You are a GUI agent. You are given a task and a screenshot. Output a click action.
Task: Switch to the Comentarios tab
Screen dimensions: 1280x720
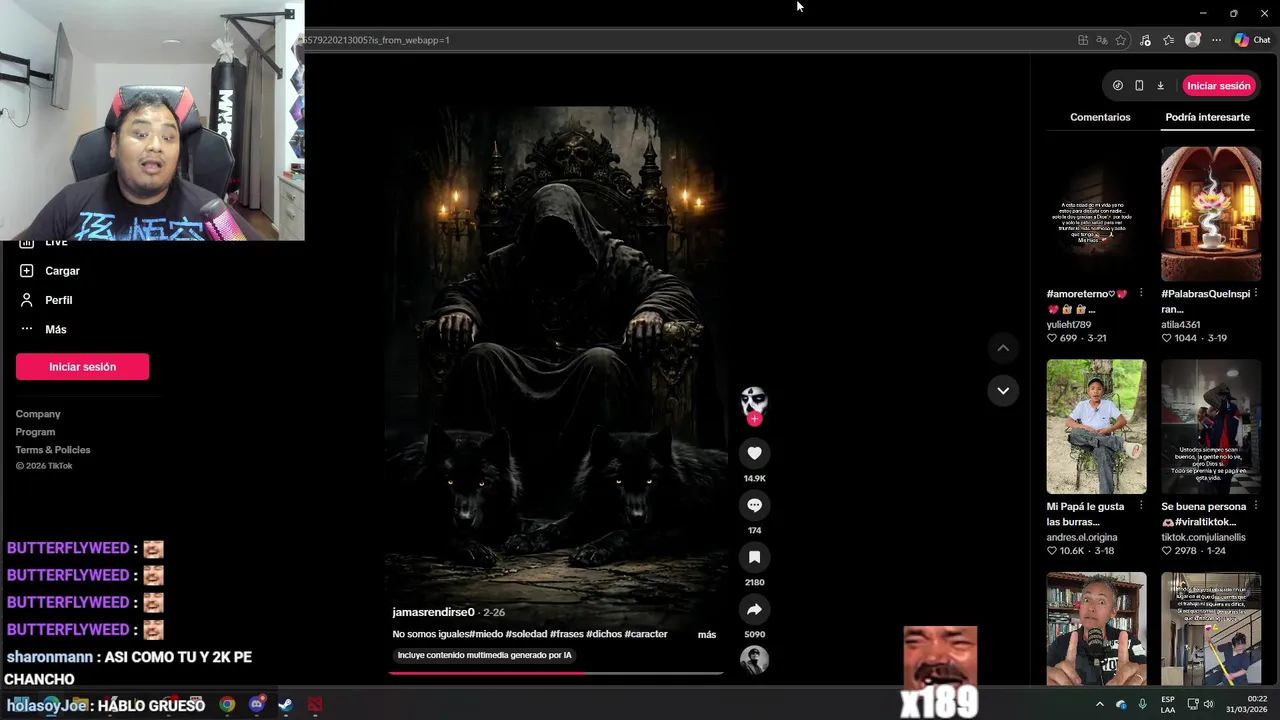pos(1100,117)
